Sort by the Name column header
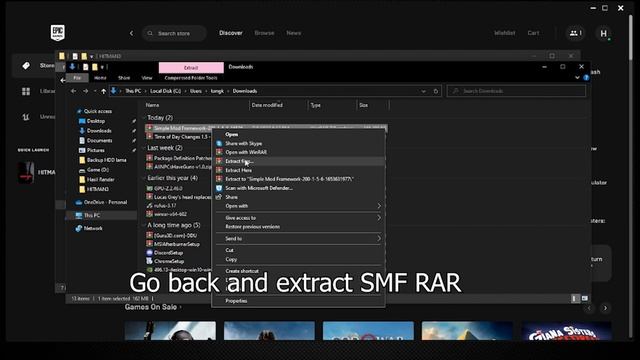The height and width of the screenshot is (360, 640). click(153, 105)
